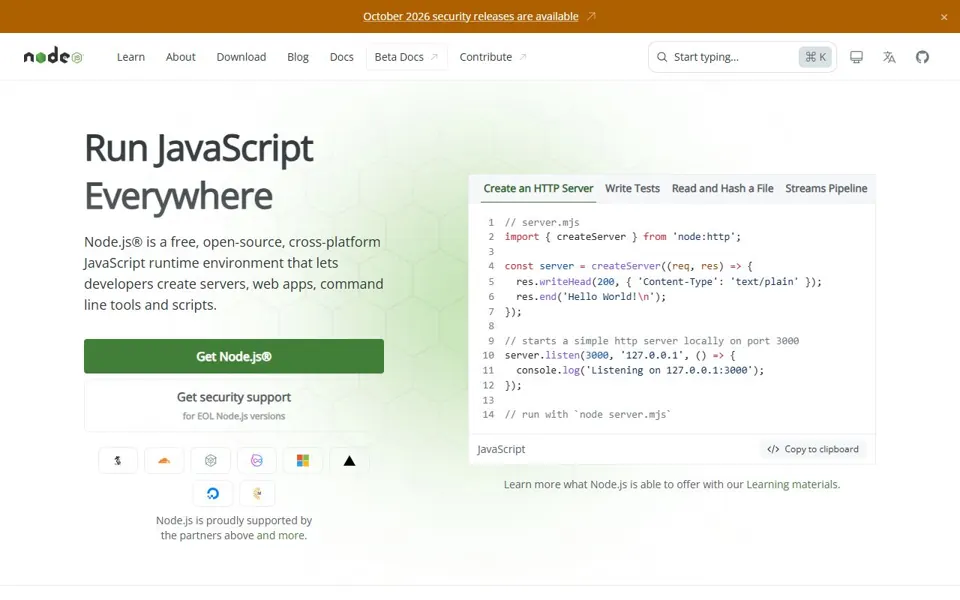
Task: Open the Download menu item
Action: point(241,57)
